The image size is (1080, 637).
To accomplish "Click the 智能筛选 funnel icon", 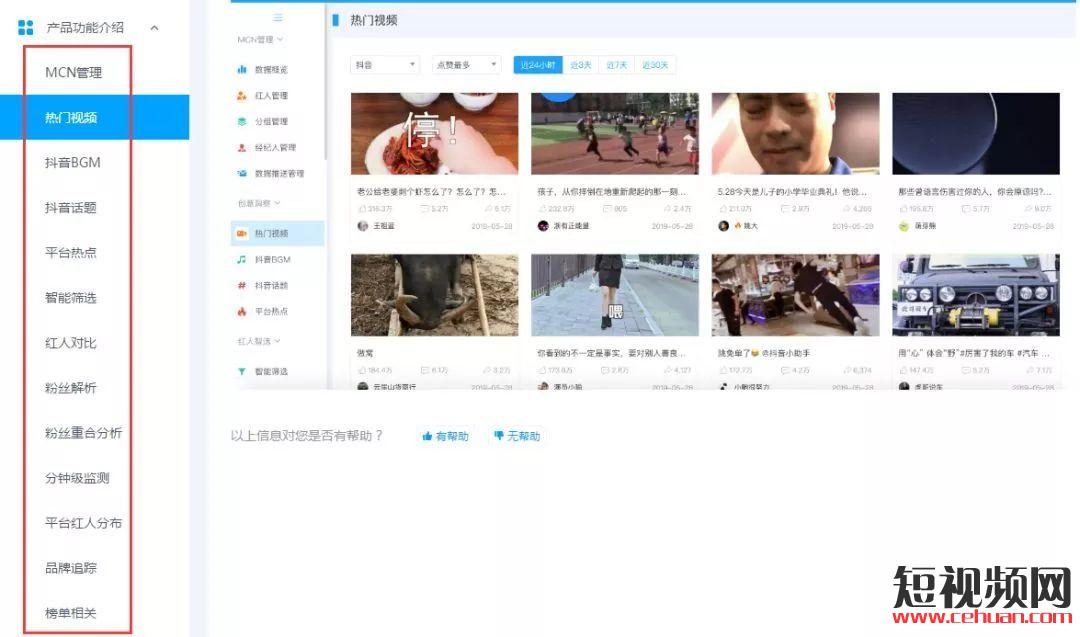I will pyautogui.click(x=241, y=371).
